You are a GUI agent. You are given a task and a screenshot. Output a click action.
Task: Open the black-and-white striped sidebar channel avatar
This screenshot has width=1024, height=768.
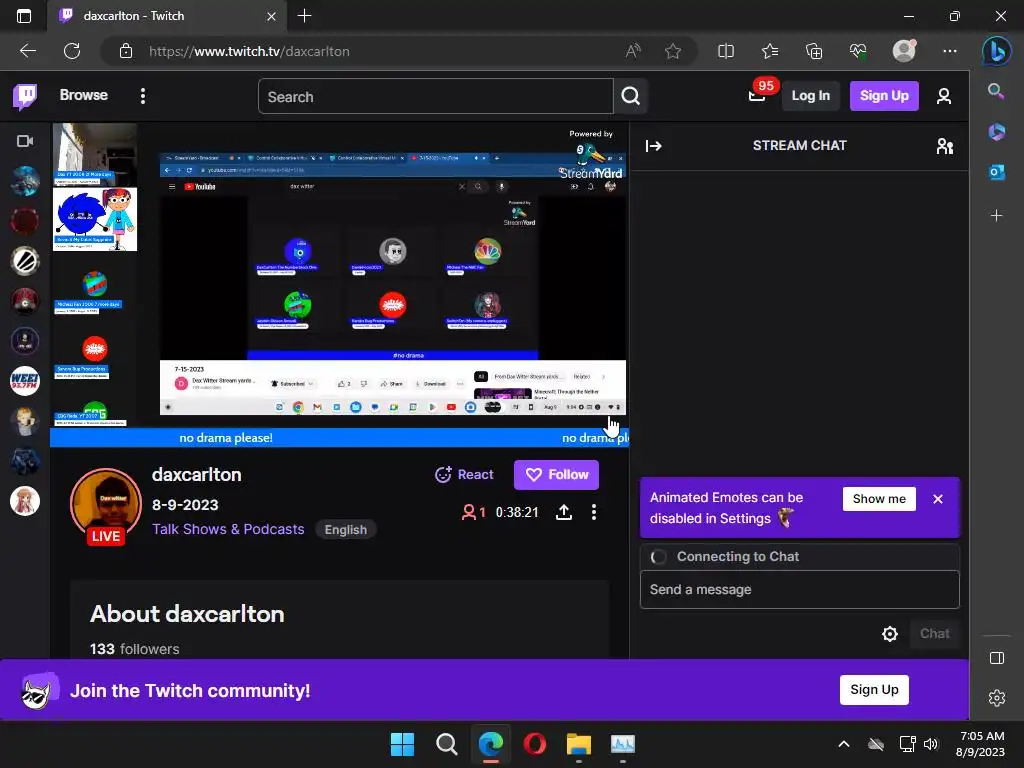25,261
